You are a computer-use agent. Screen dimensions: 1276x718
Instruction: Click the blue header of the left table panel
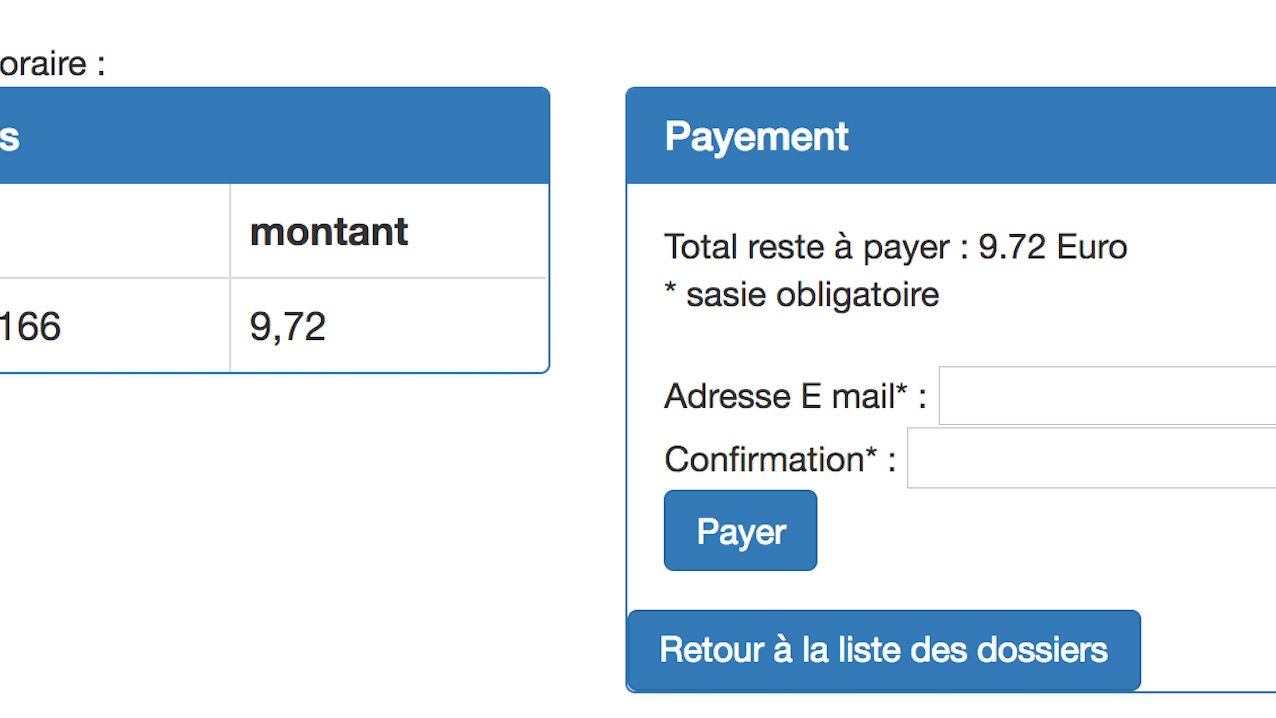[x=270, y=136]
